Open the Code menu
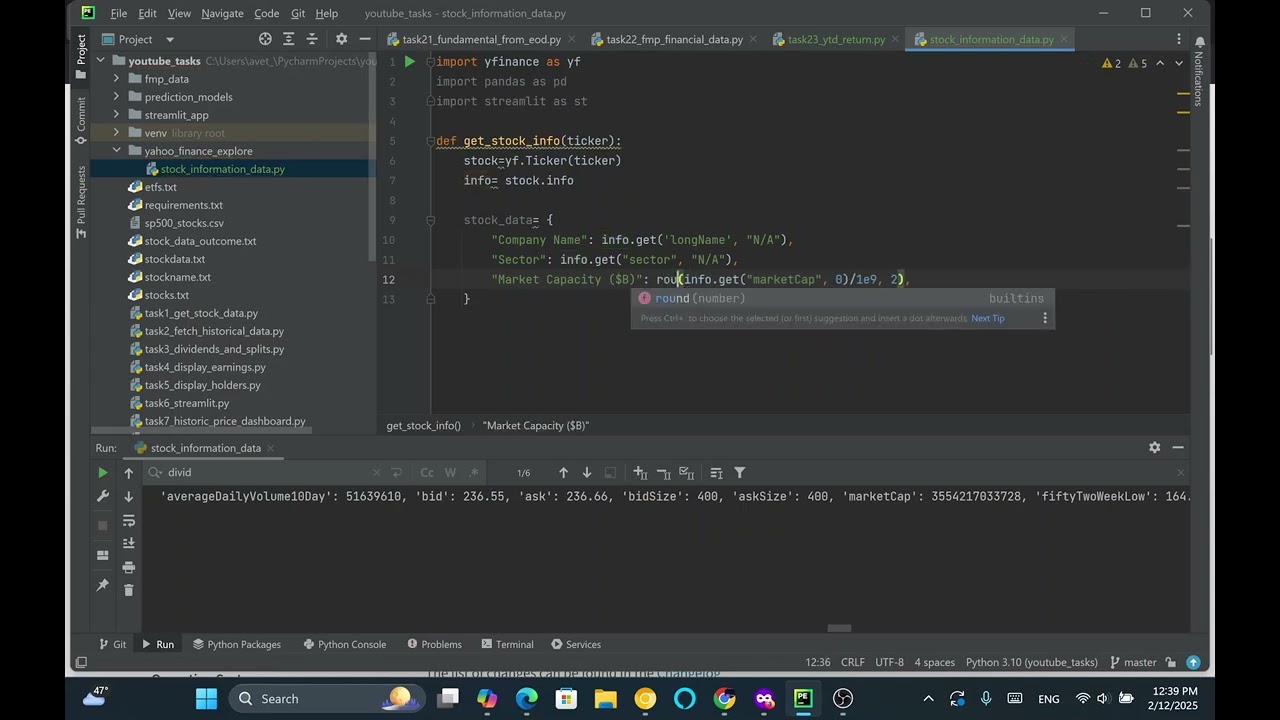The width and height of the screenshot is (1280, 720). 267,13
